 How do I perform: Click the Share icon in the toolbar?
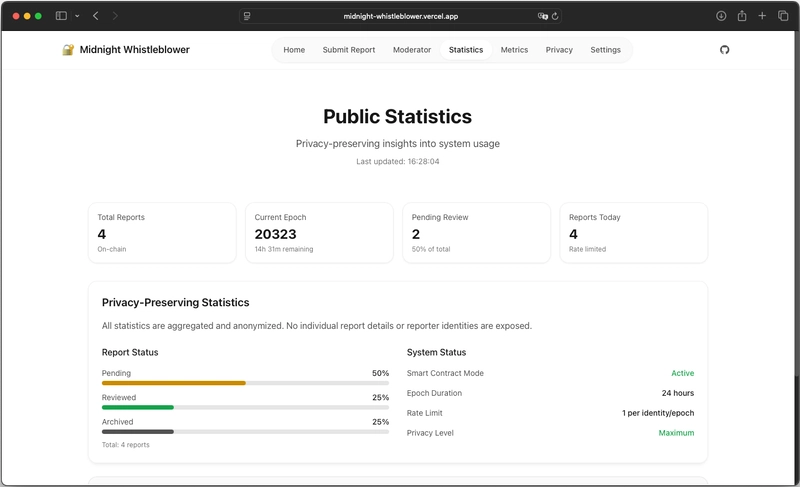pos(742,16)
